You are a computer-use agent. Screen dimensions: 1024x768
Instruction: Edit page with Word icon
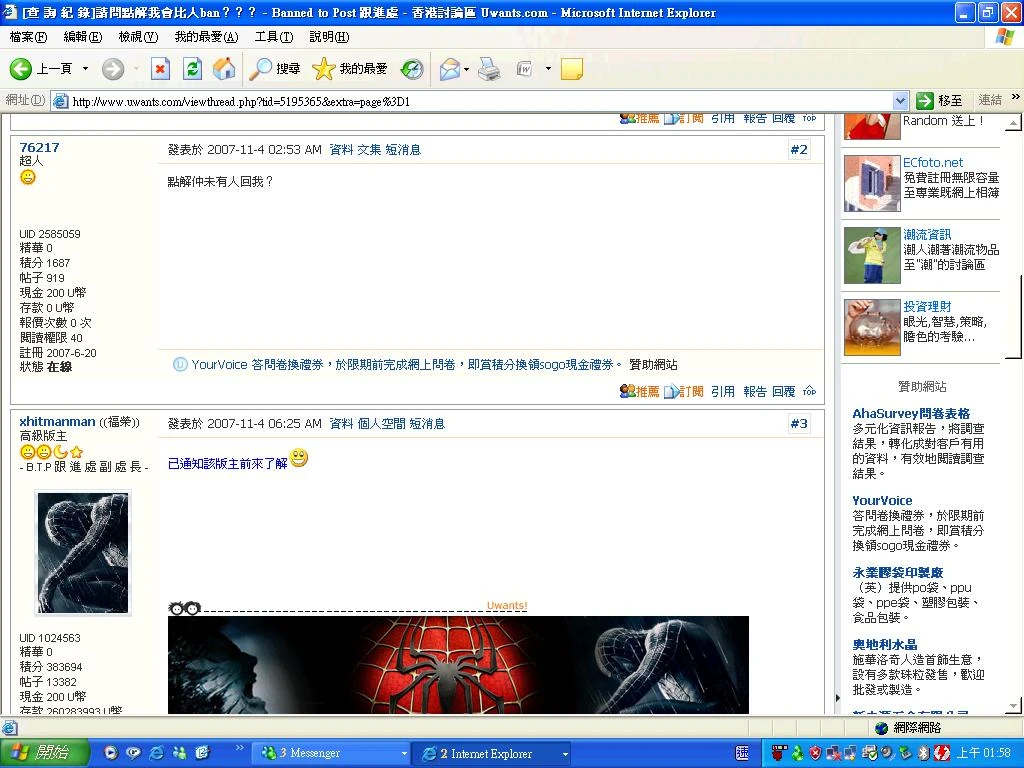(x=525, y=69)
